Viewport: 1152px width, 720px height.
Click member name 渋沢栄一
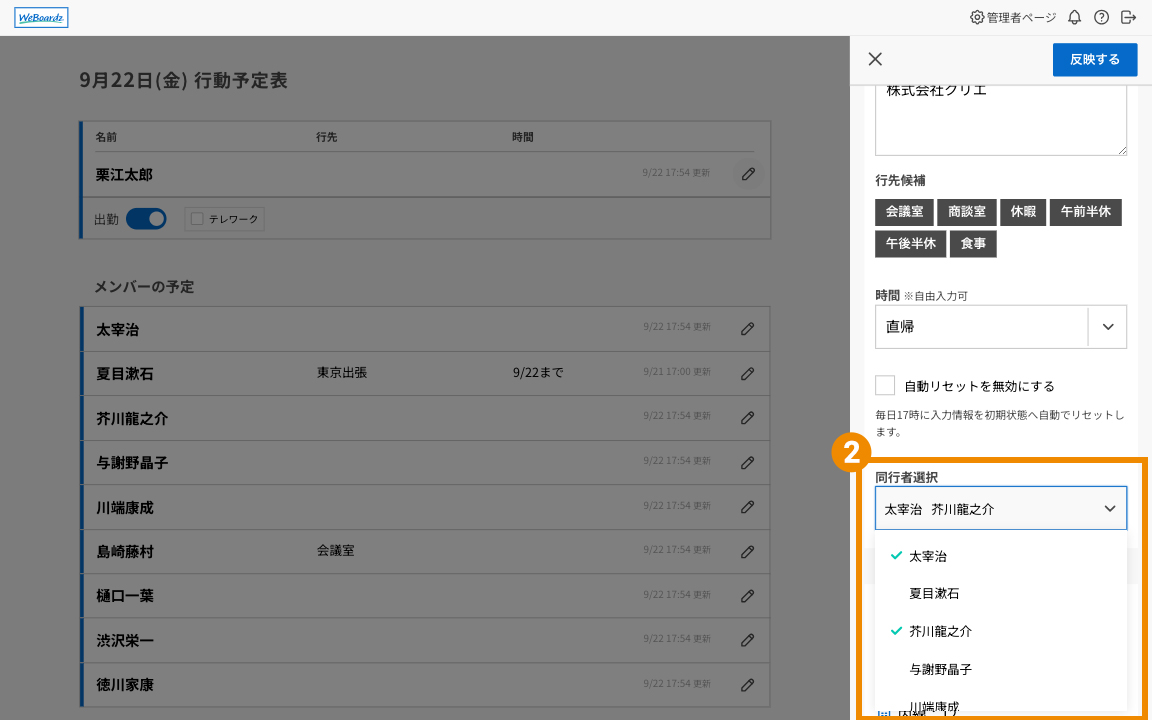(x=125, y=641)
